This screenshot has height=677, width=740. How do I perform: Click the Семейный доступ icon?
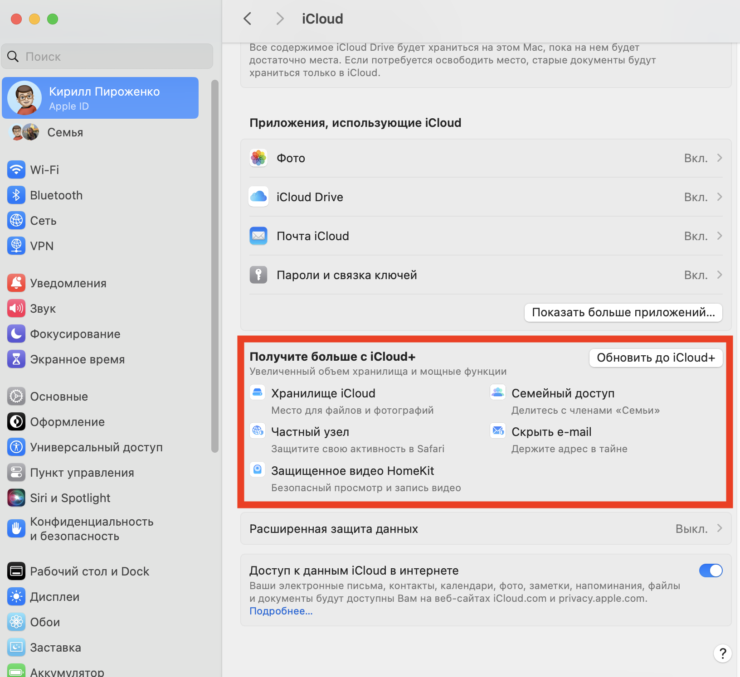pyautogui.click(x=497, y=393)
